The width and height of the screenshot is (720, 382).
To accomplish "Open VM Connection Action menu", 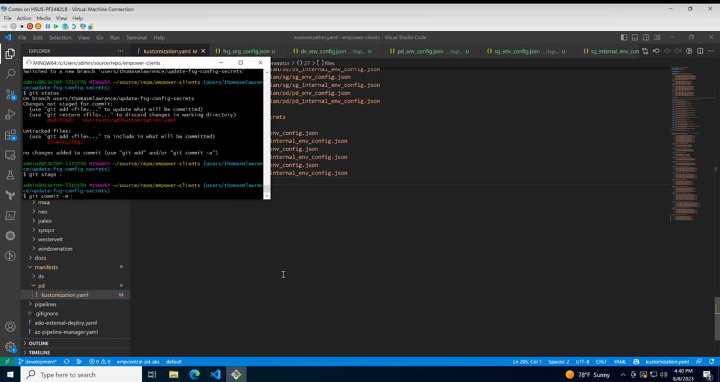I will click(24, 18).
